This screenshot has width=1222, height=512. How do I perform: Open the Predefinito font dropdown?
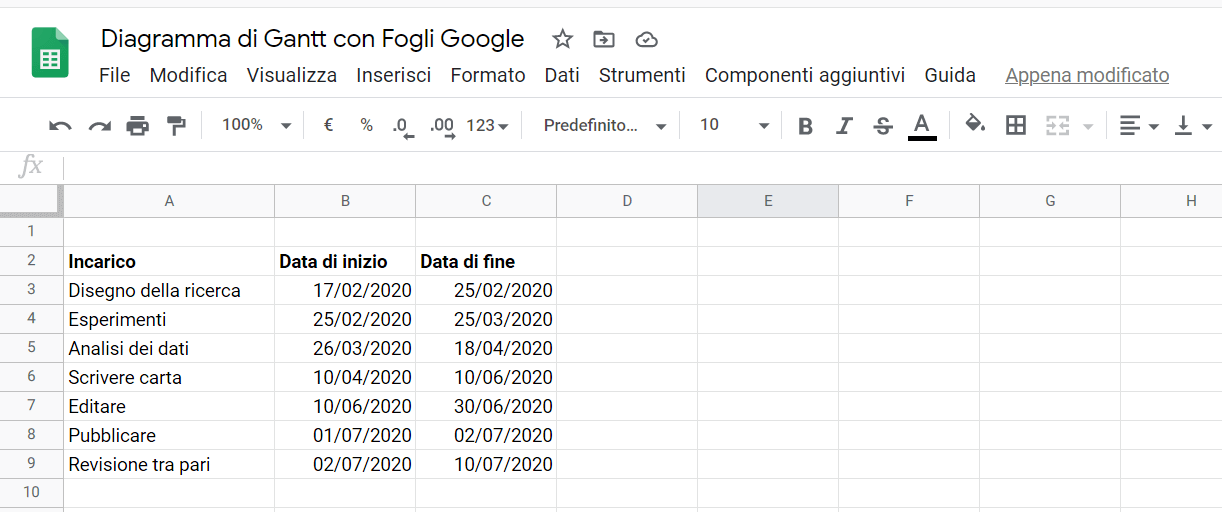pyautogui.click(x=605, y=125)
